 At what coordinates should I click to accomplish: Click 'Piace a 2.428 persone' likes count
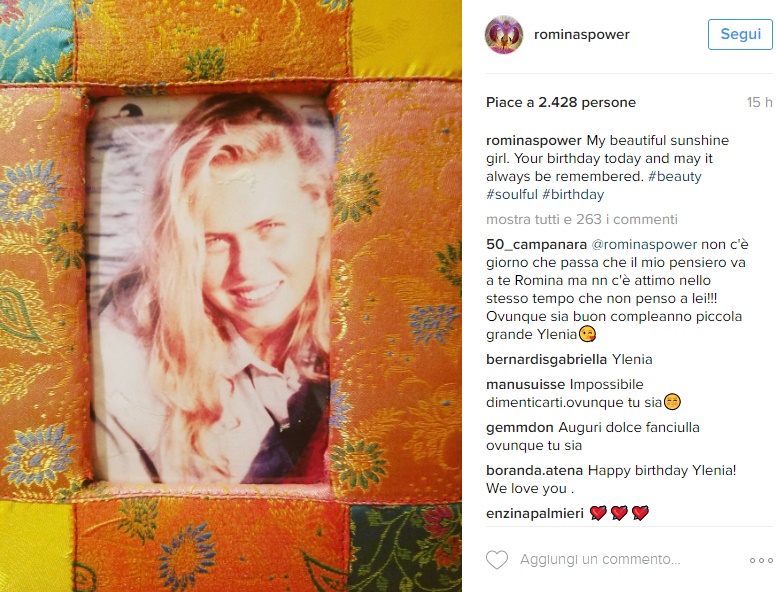pyautogui.click(x=561, y=102)
